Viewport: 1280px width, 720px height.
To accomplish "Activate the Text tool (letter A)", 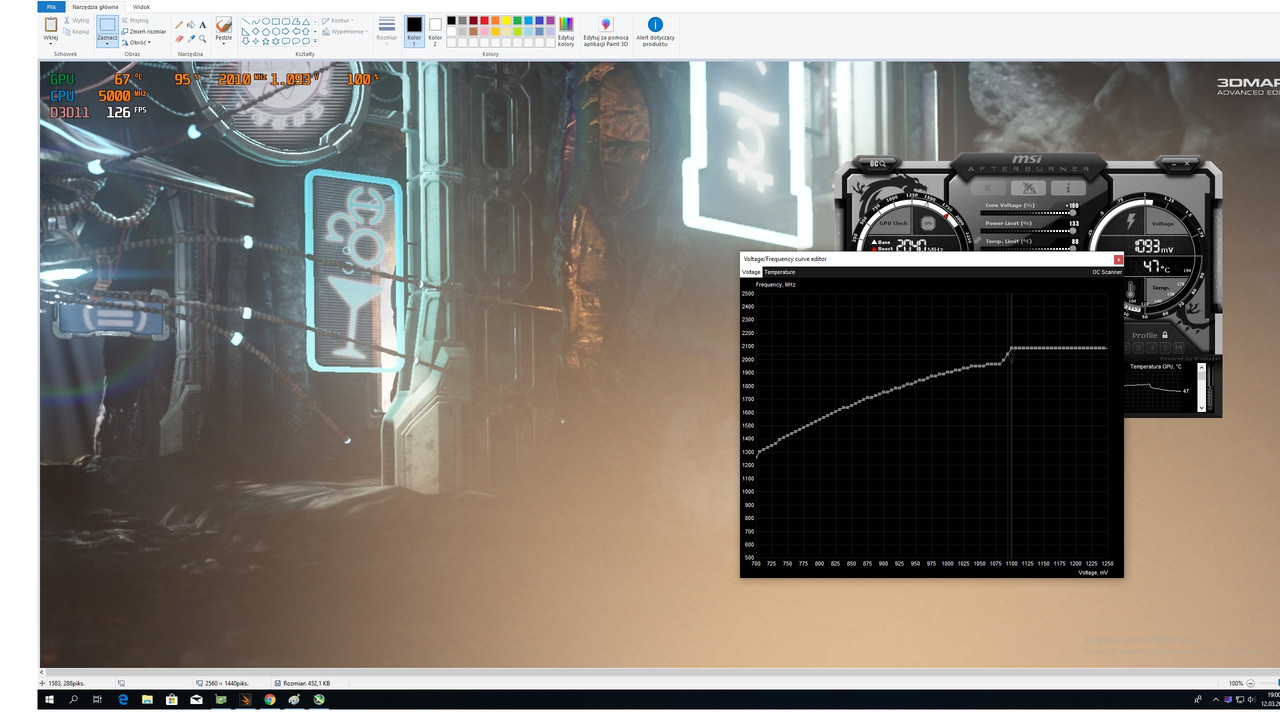I will [203, 25].
